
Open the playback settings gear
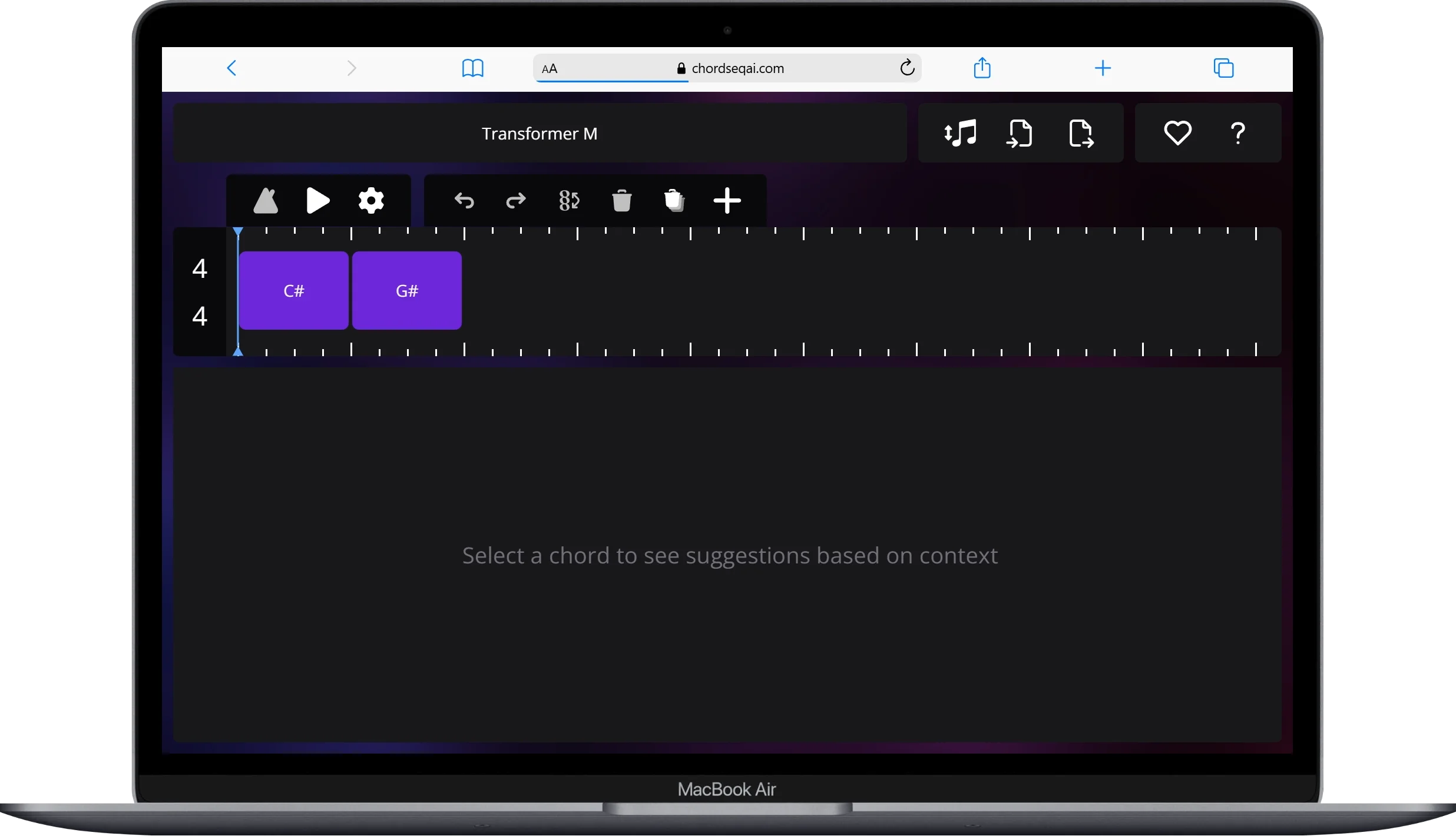[371, 201]
